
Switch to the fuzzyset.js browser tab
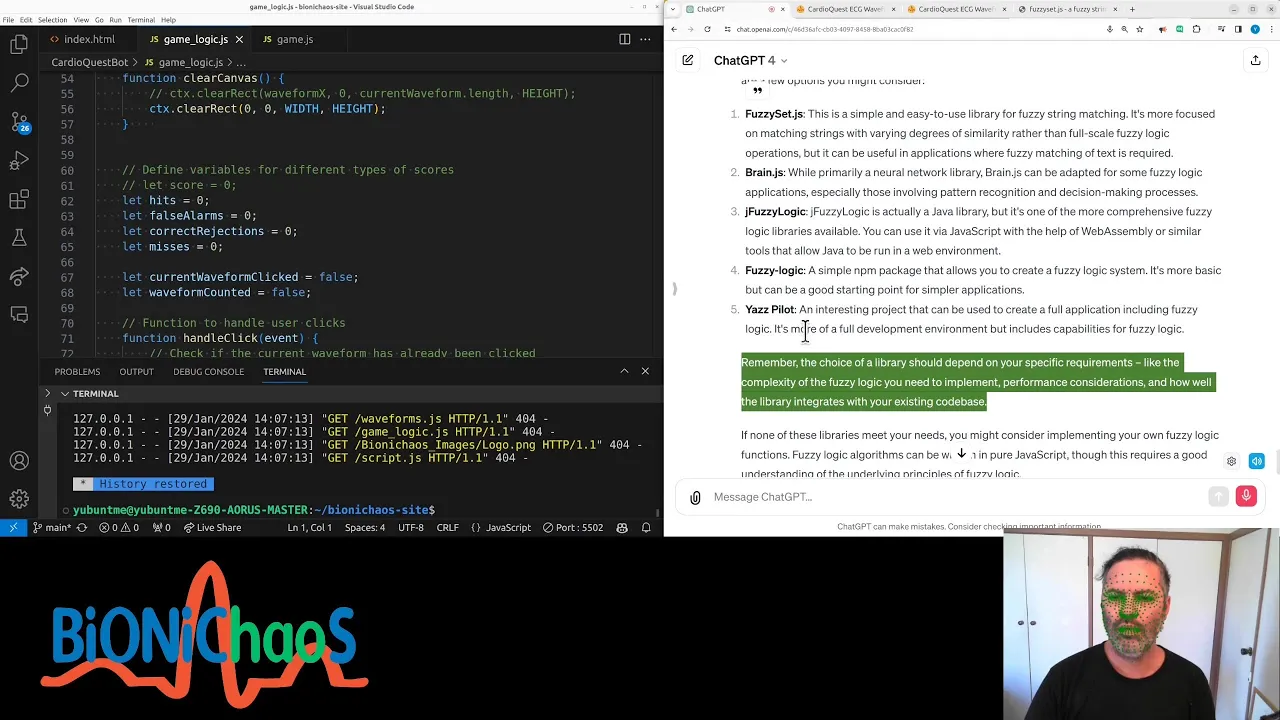tap(1066, 9)
